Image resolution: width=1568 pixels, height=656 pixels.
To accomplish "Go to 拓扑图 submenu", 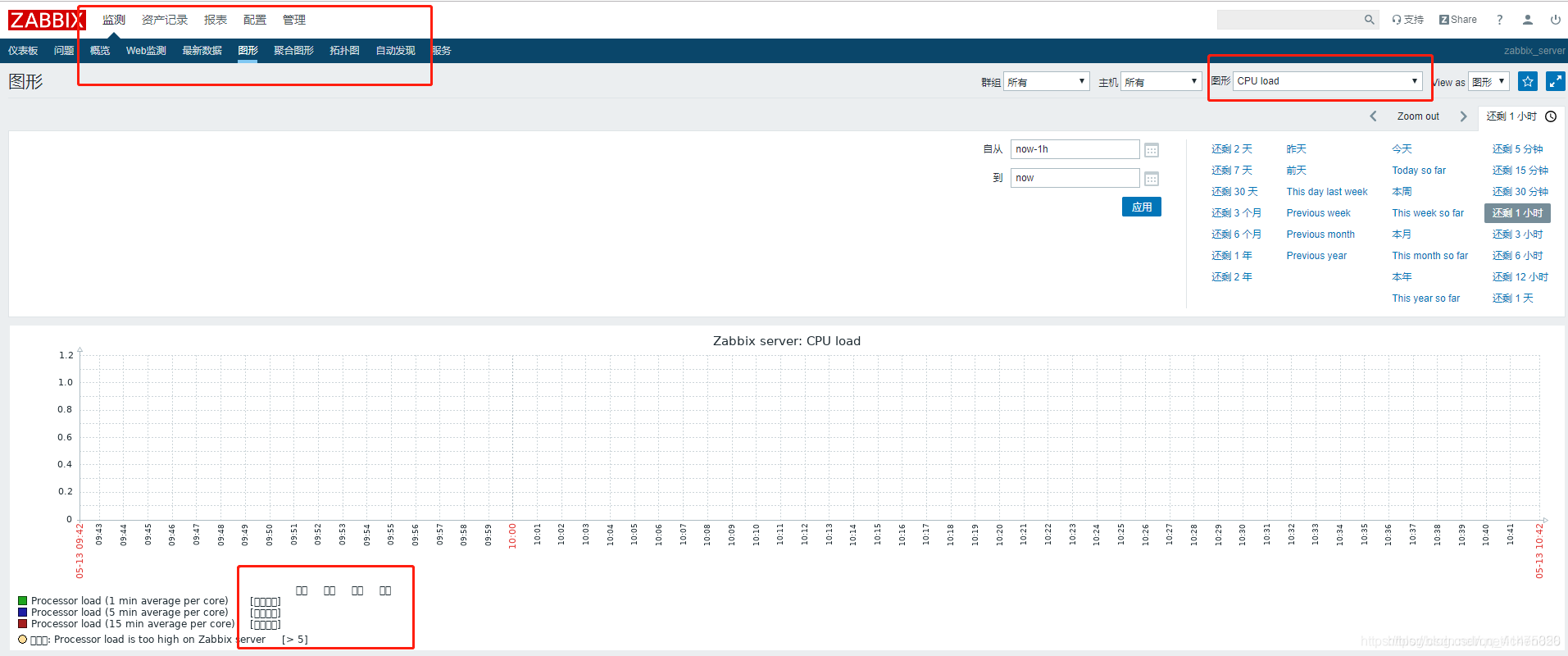I will point(344,51).
